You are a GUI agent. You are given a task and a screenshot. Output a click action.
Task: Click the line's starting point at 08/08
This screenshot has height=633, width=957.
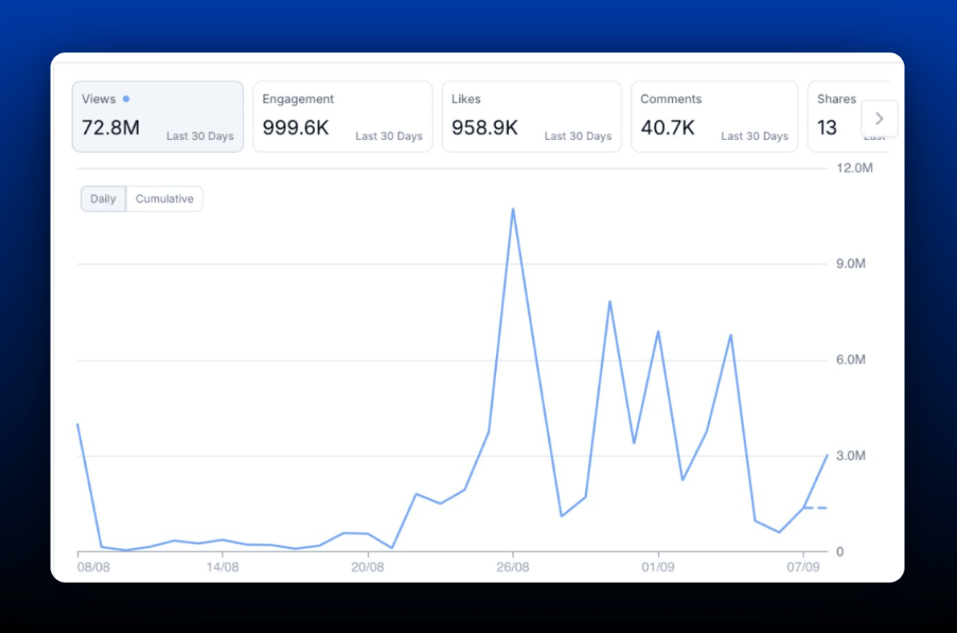78,424
